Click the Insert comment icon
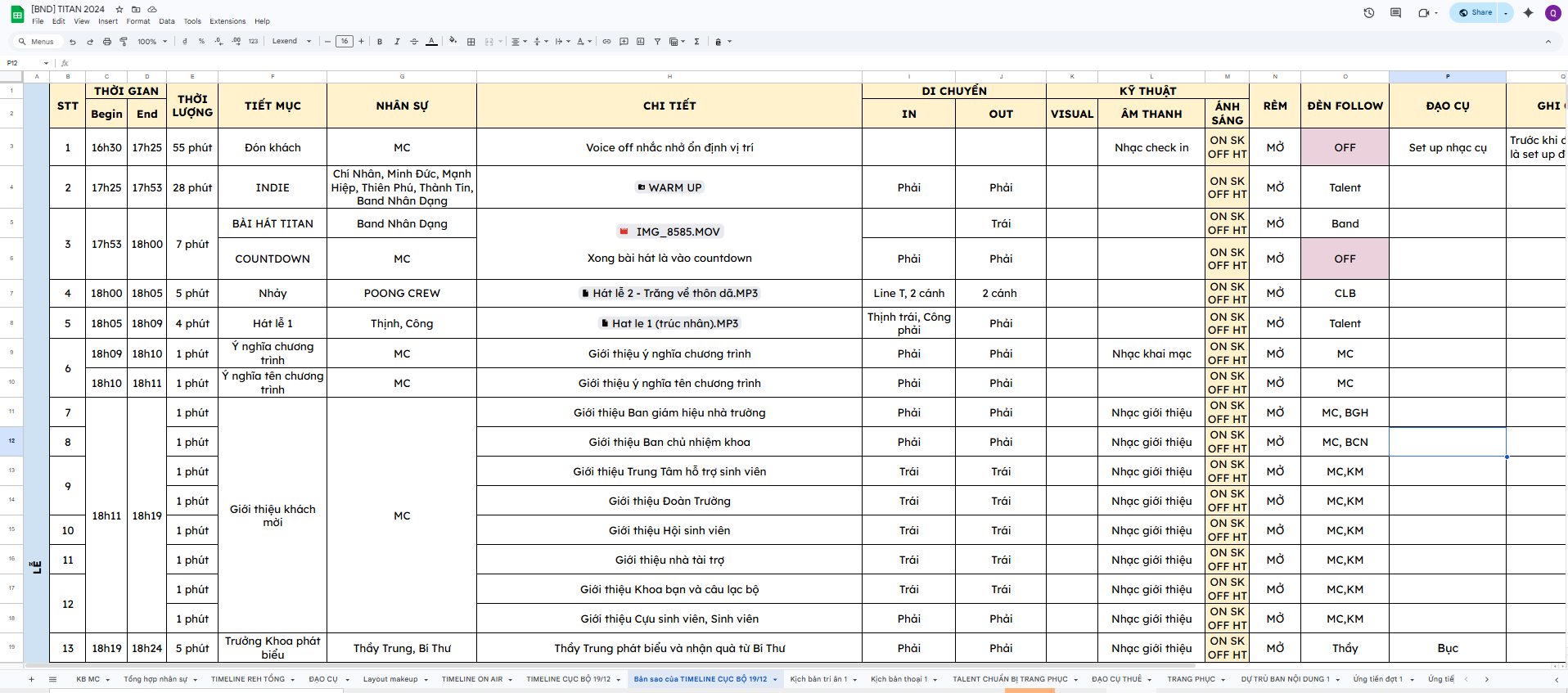The image size is (1568, 693). [x=624, y=42]
